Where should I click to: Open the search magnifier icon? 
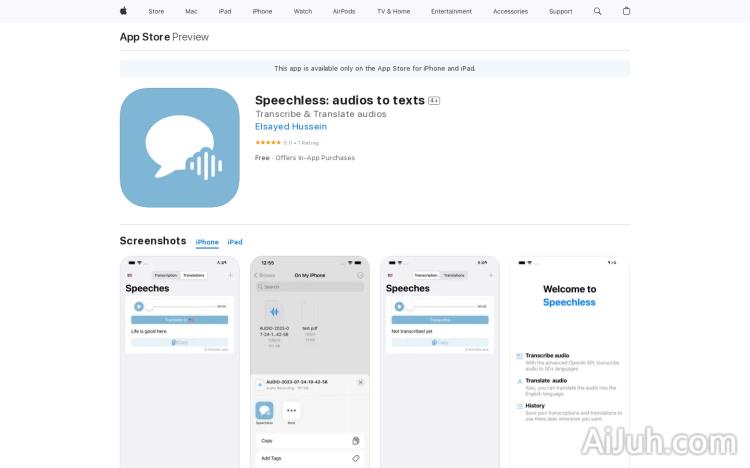click(597, 11)
